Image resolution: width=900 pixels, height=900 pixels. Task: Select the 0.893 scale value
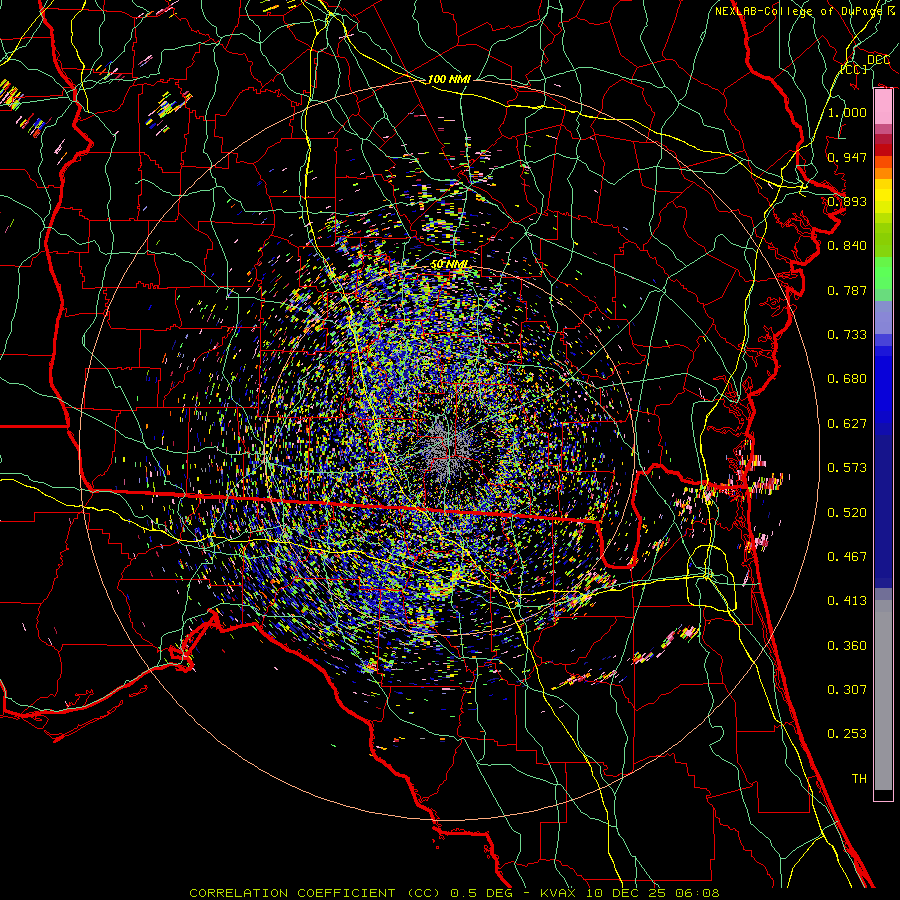847,201
